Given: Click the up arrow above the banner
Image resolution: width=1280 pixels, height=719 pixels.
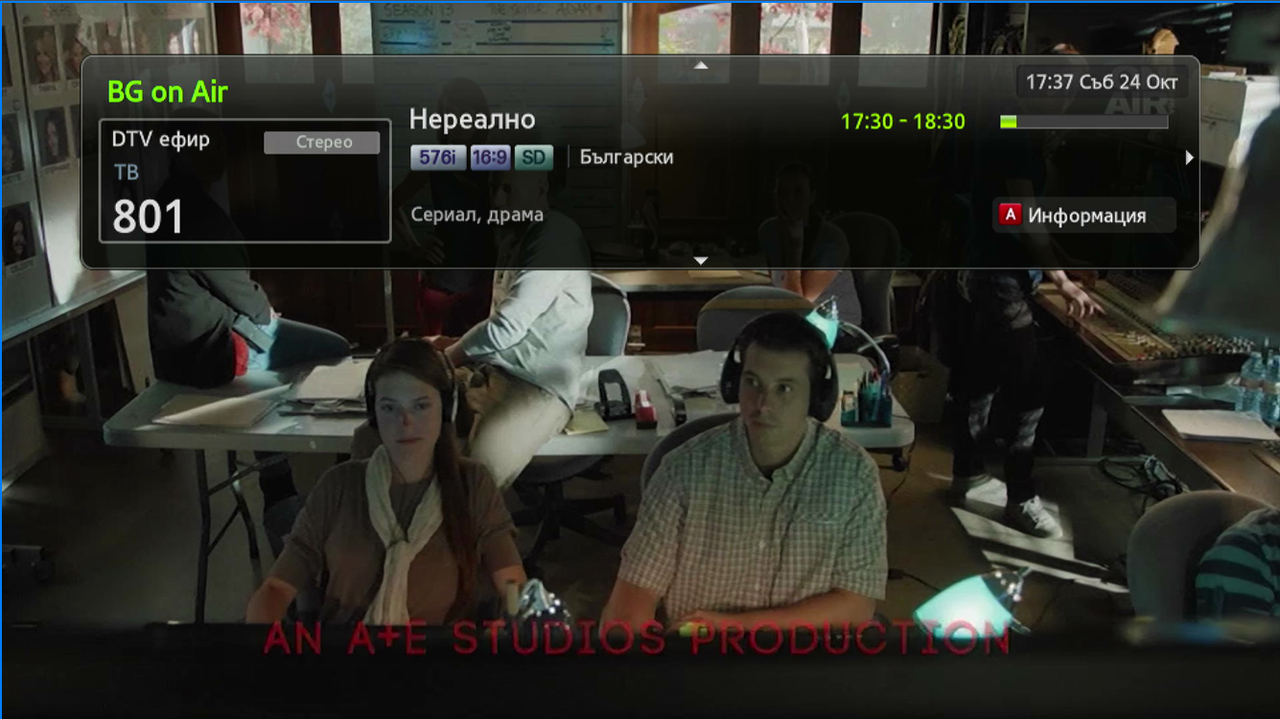Looking at the screenshot, I should click(x=701, y=65).
